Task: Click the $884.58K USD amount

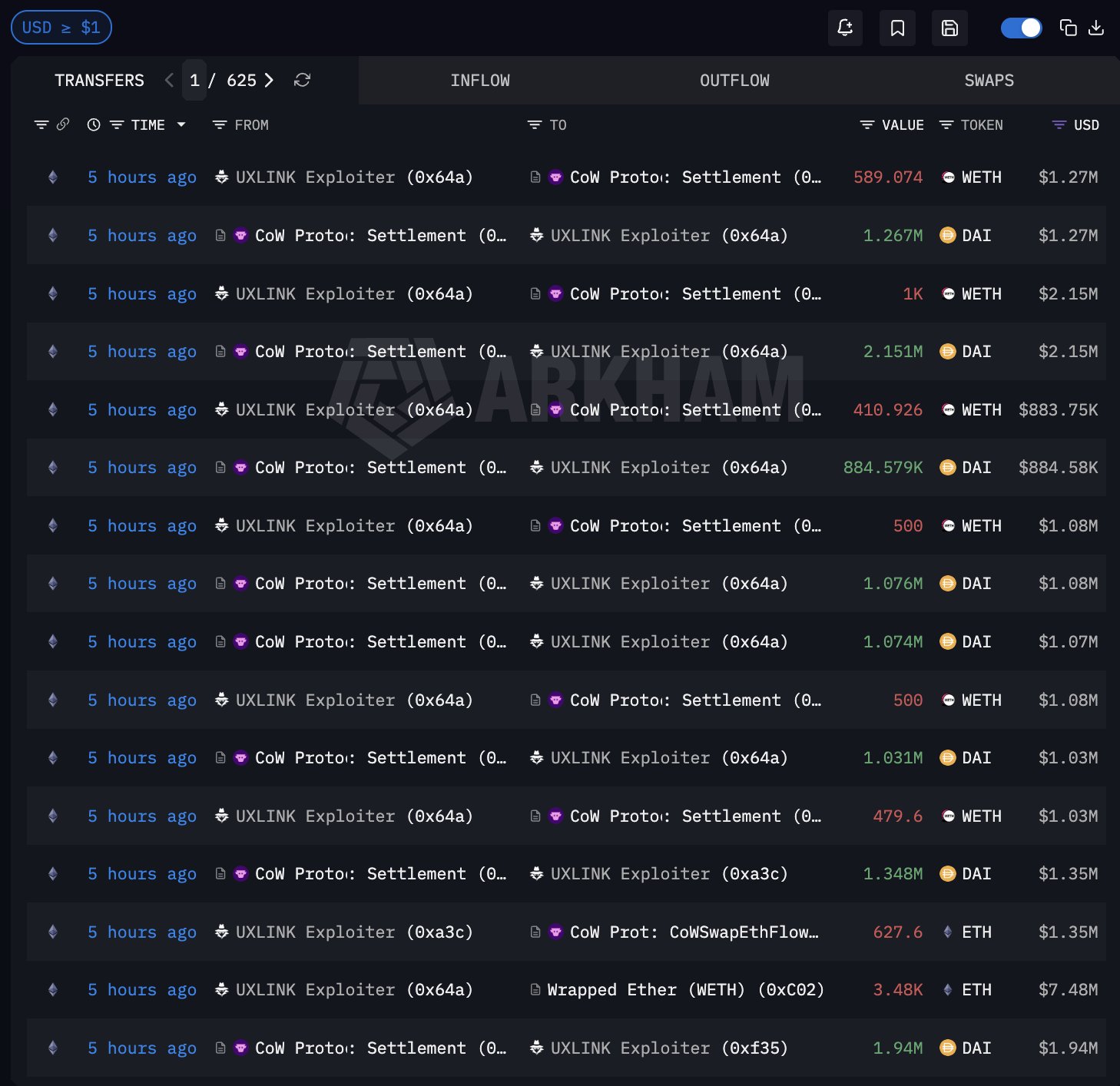Action: pyautogui.click(x=1058, y=468)
